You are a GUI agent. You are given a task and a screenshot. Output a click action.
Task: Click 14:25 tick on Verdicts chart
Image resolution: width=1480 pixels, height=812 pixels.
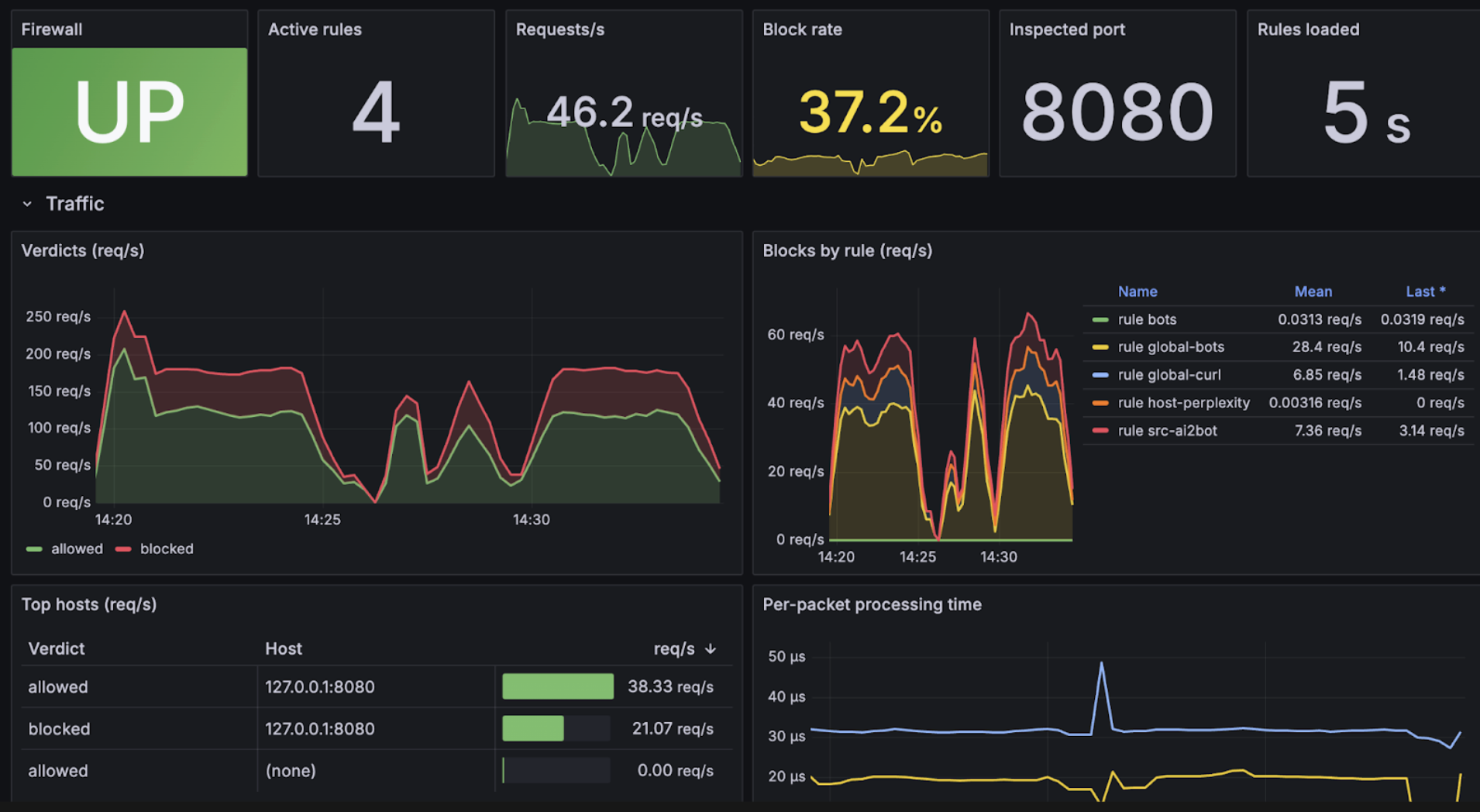tap(322, 519)
